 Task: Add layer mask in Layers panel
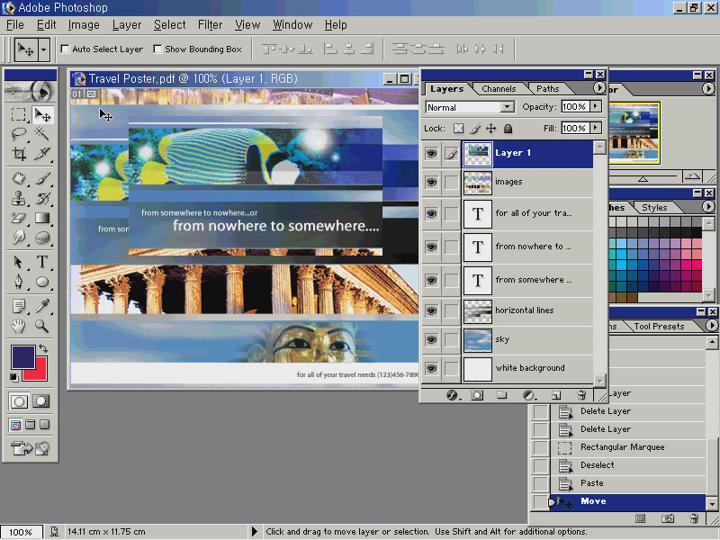(477, 395)
